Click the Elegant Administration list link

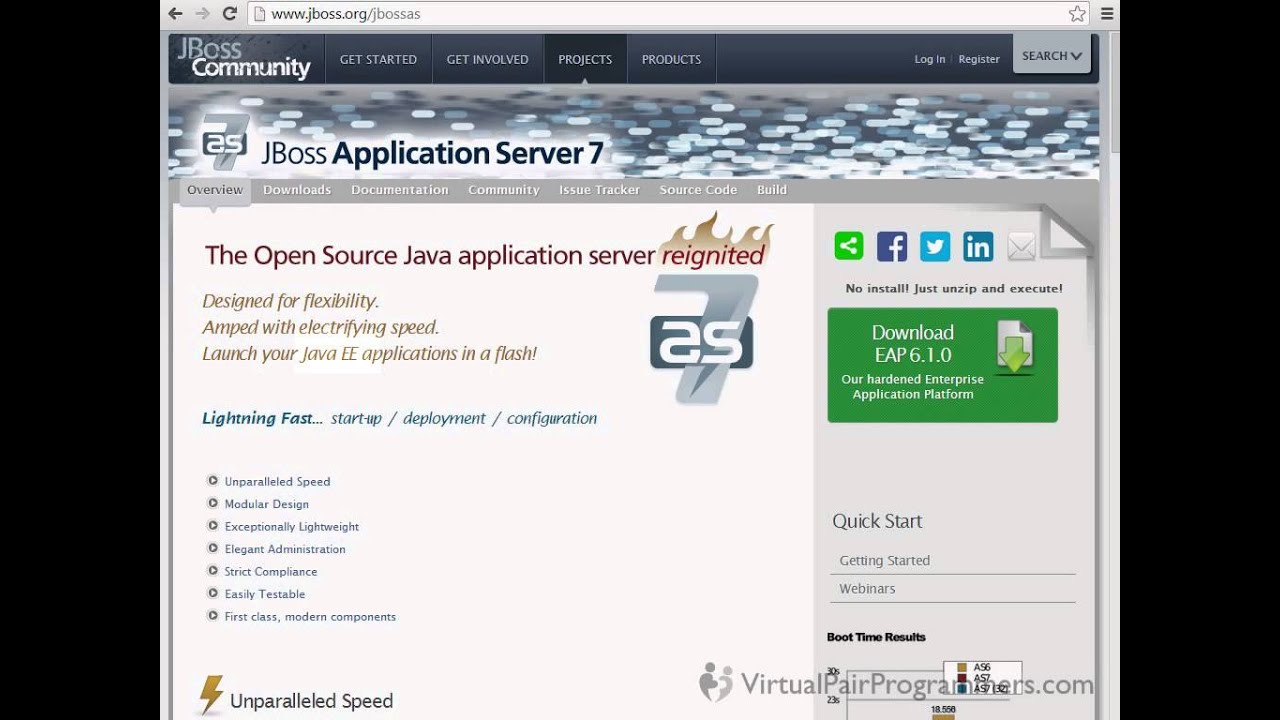tap(285, 549)
